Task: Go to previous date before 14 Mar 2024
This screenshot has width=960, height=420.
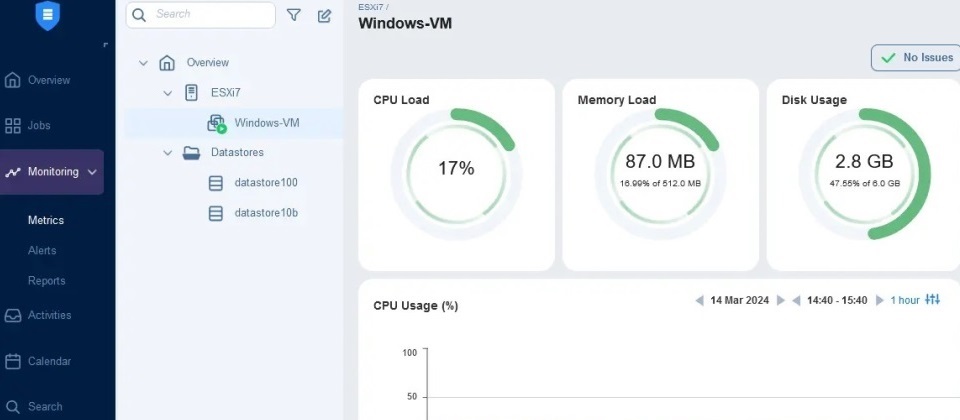Action: click(x=699, y=300)
